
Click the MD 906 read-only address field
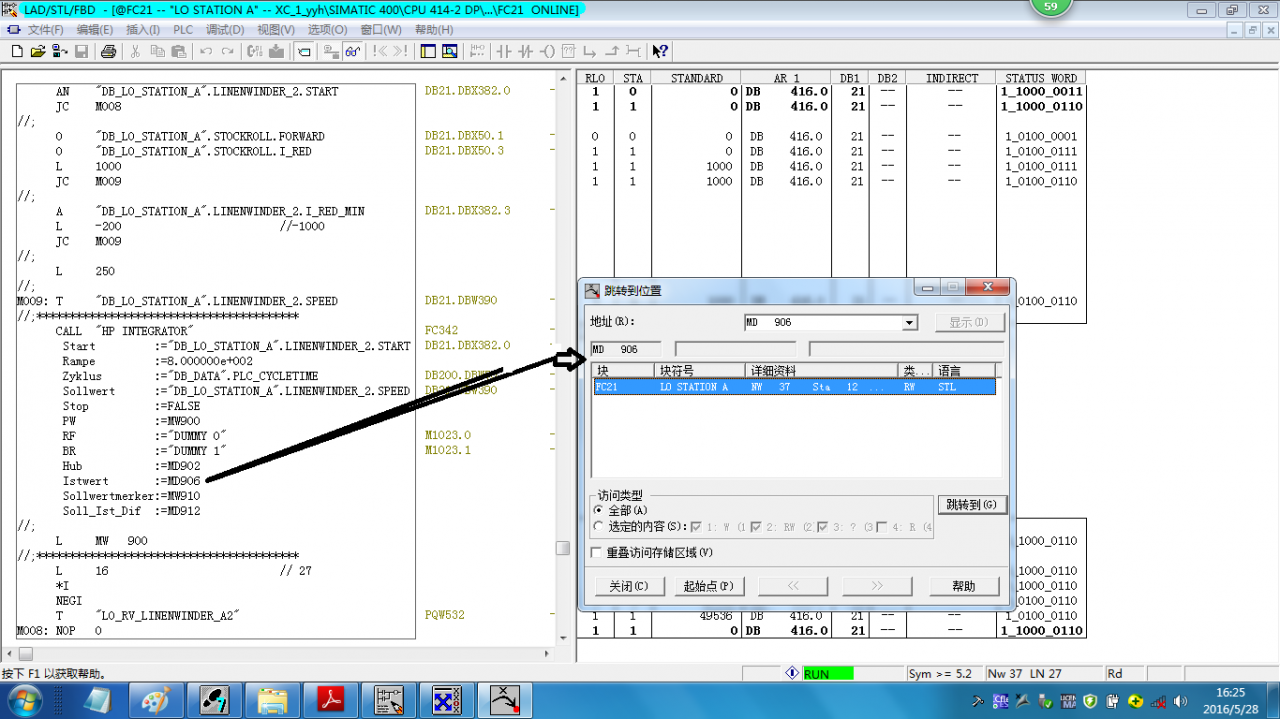pos(626,349)
